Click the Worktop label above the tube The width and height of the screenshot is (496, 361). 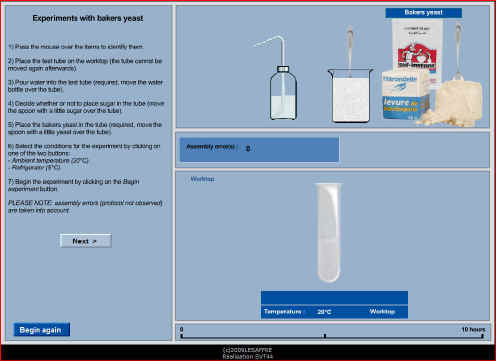pyautogui.click(x=202, y=179)
